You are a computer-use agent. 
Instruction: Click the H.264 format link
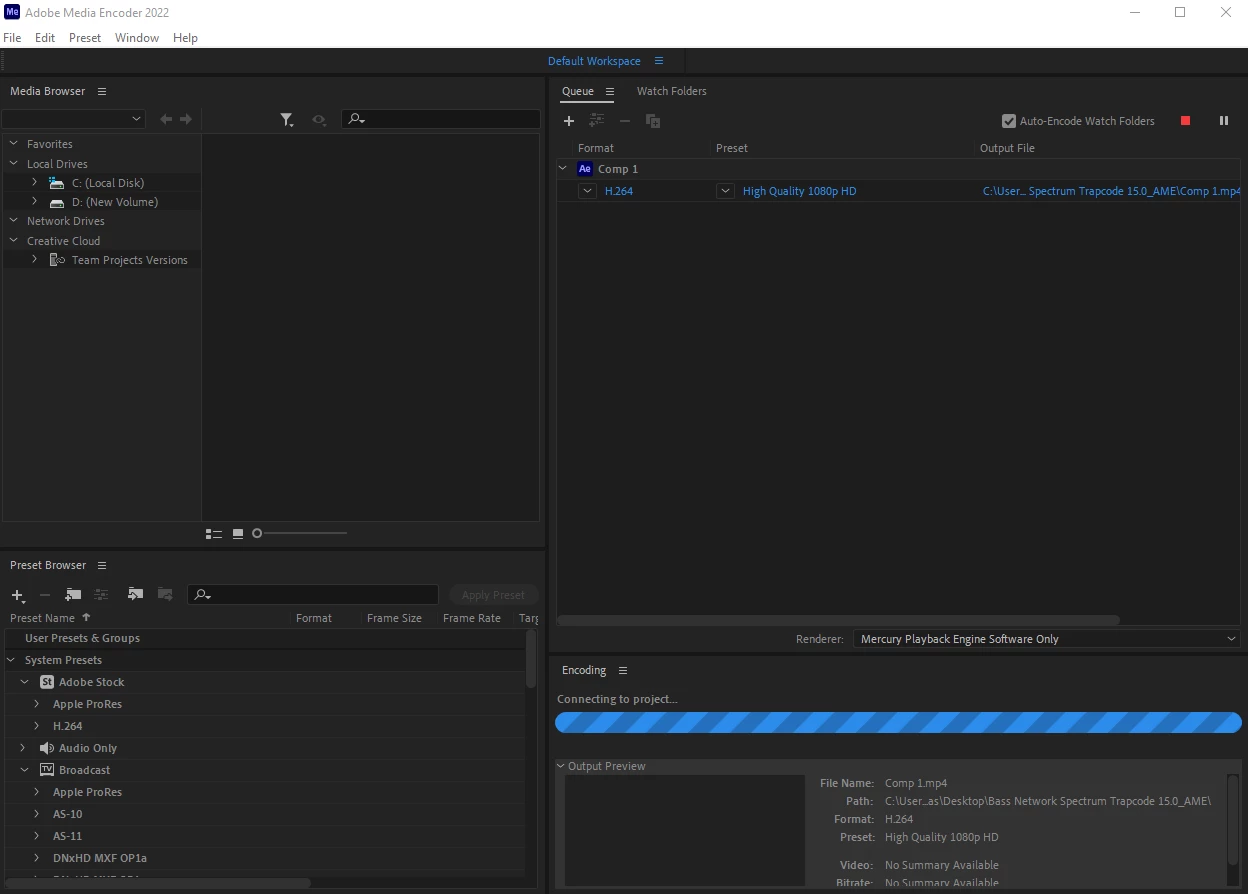(619, 191)
